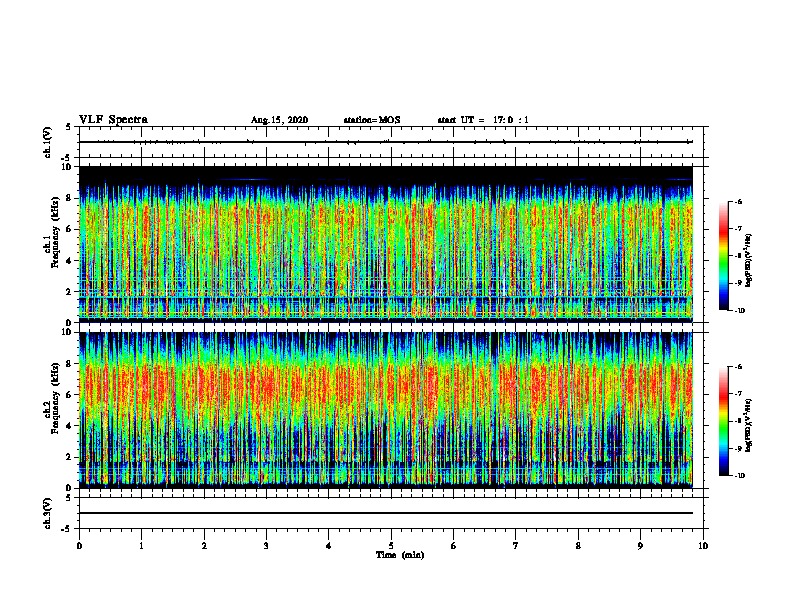Click the ch.2 color scale bar
Screen dimensions: 792x612
pos(724,421)
